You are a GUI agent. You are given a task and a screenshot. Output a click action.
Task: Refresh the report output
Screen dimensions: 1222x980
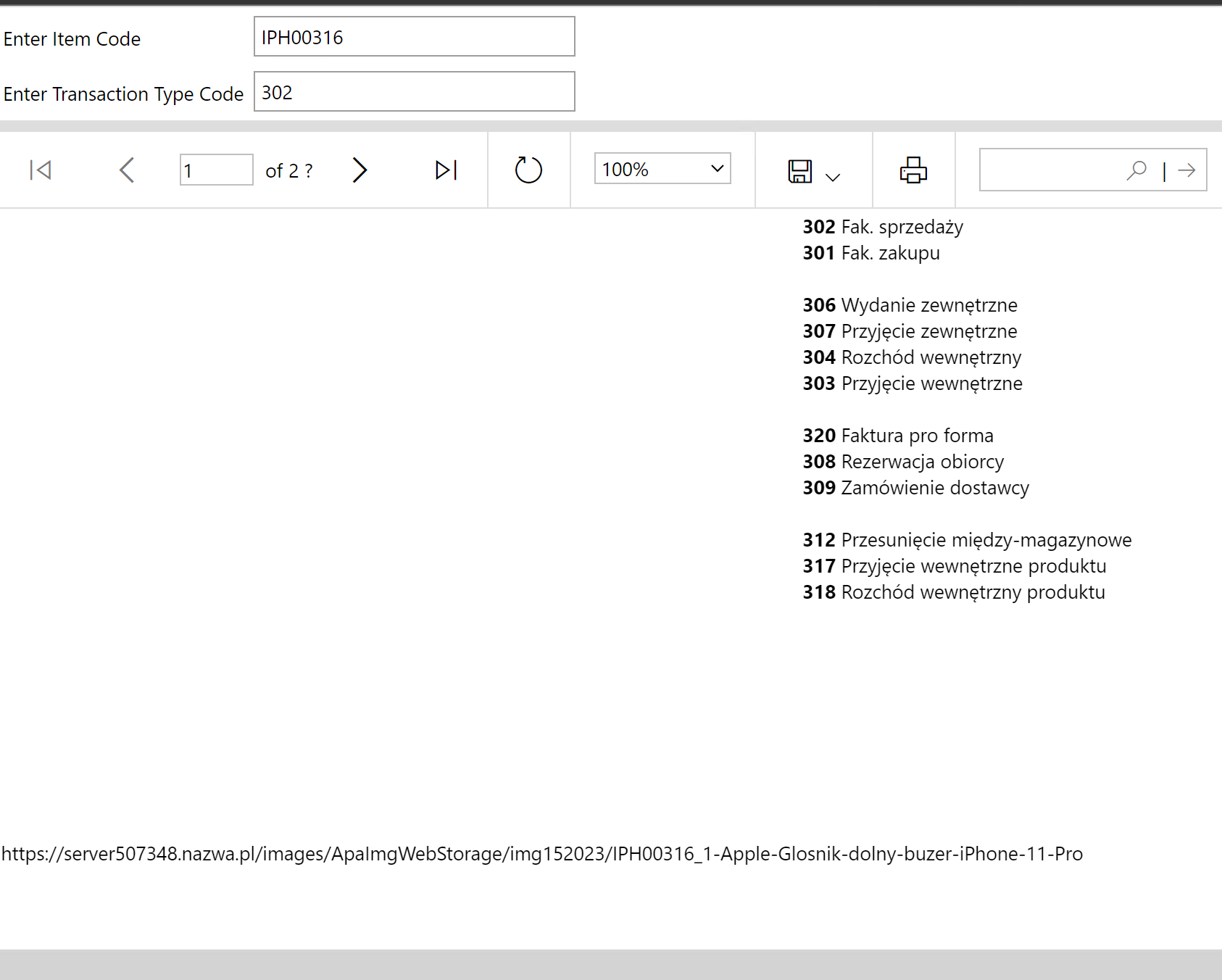point(528,170)
